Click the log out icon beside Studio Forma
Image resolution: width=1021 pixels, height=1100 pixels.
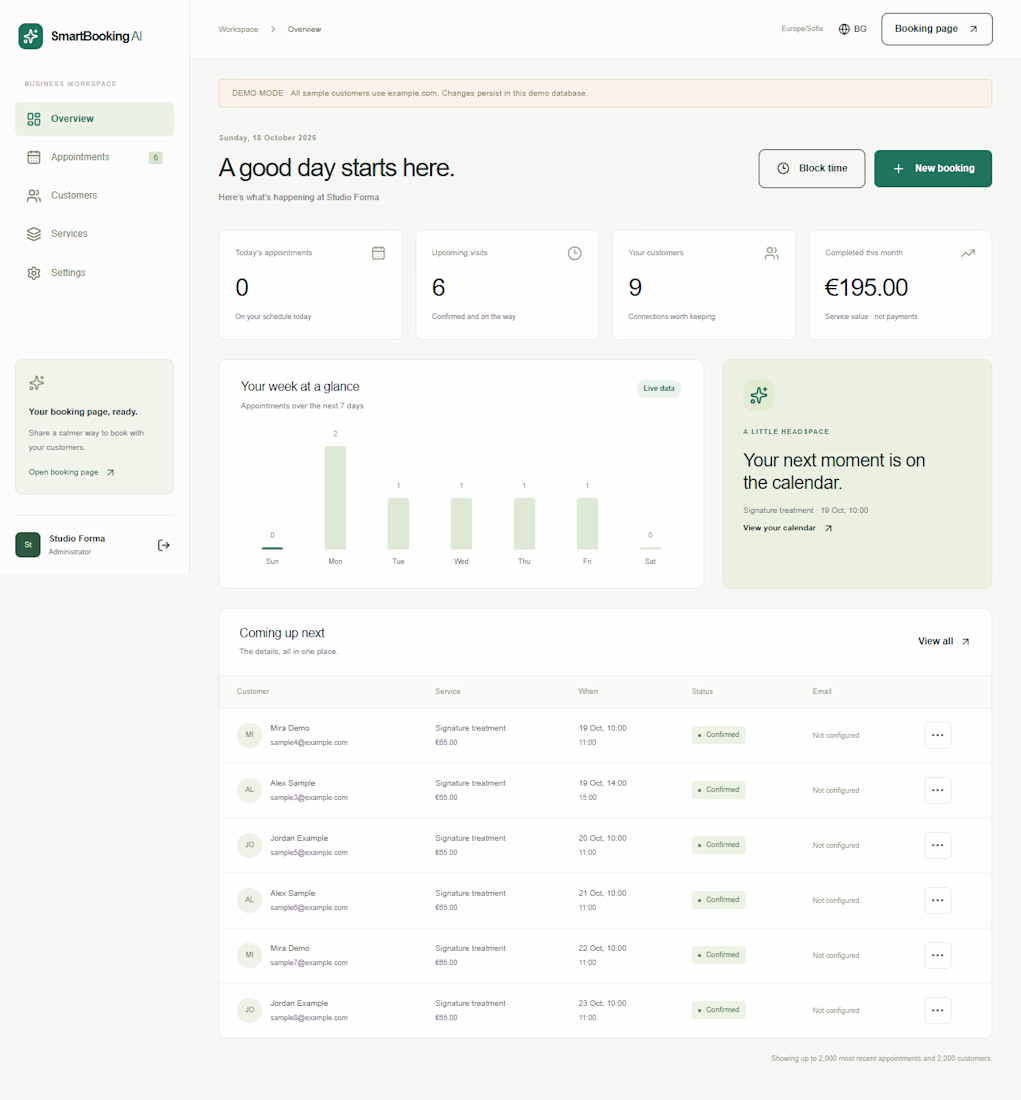(164, 545)
